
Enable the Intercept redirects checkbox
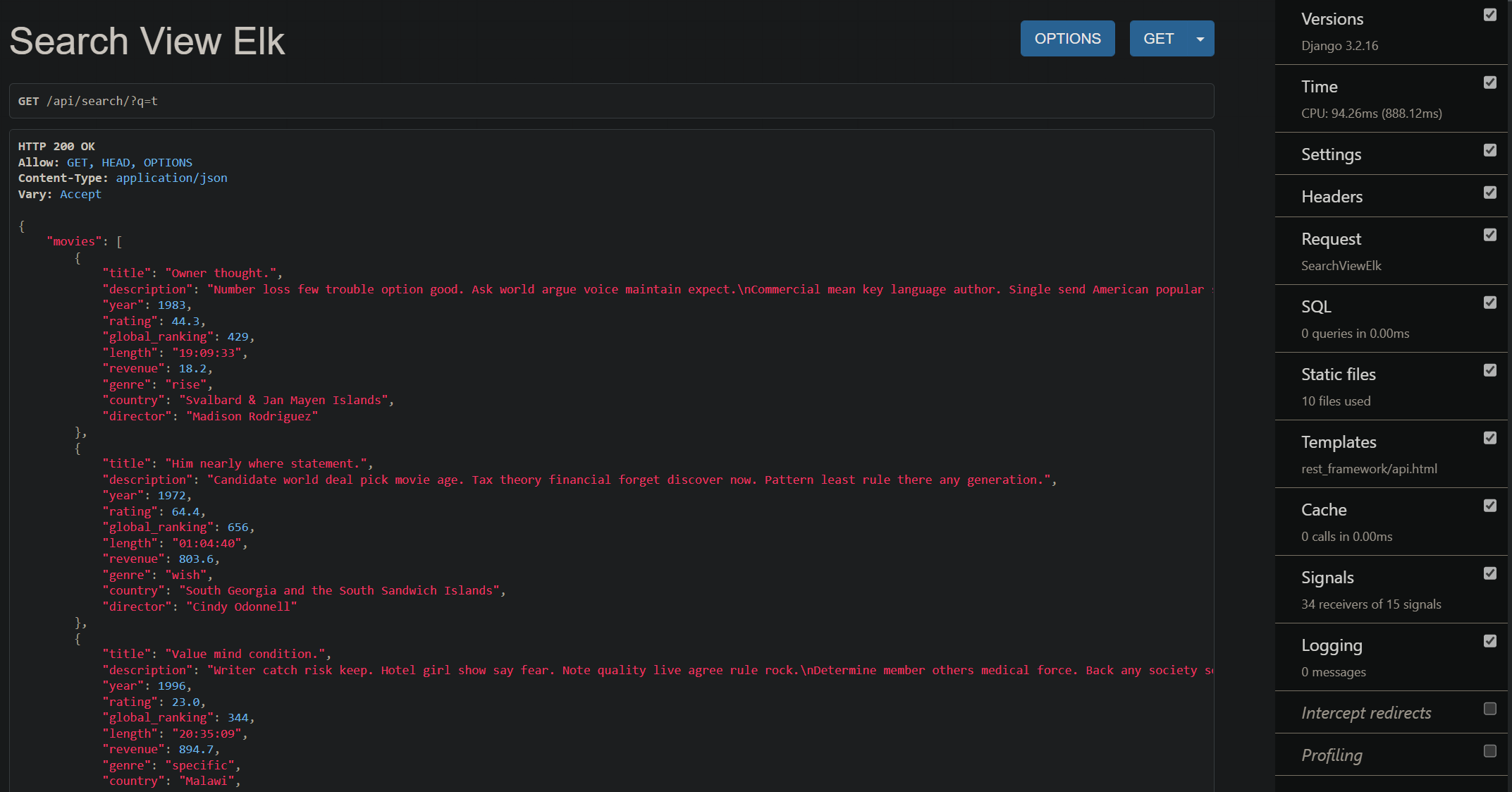pos(1489,709)
